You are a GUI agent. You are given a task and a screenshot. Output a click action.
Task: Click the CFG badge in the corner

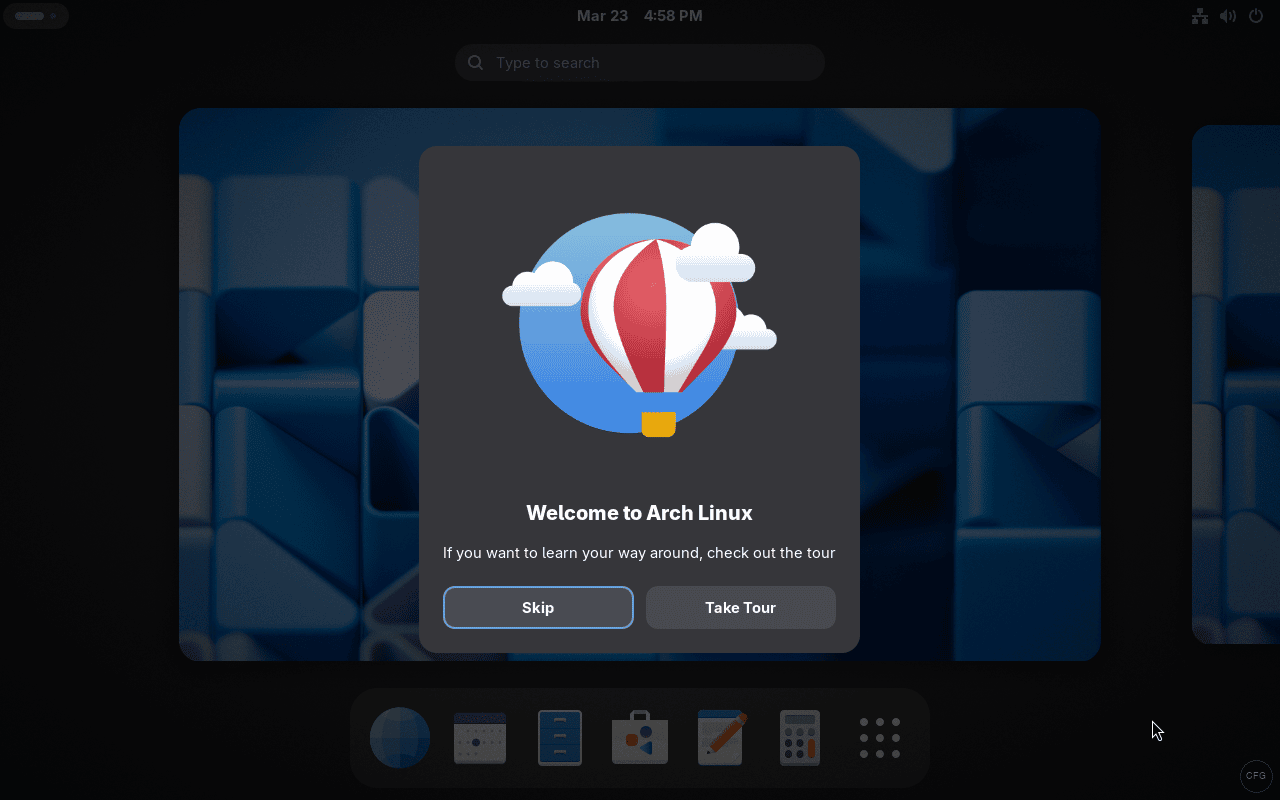click(x=1256, y=776)
